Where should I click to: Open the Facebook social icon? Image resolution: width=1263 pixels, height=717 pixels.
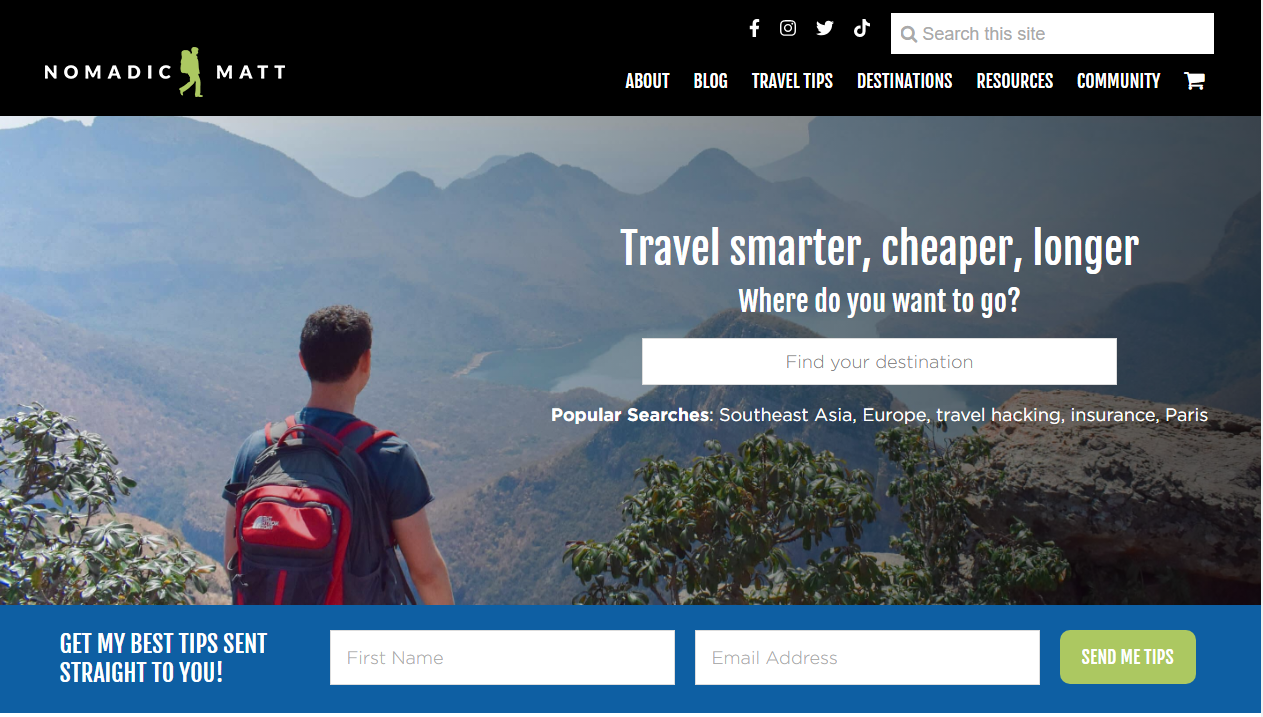pos(754,28)
